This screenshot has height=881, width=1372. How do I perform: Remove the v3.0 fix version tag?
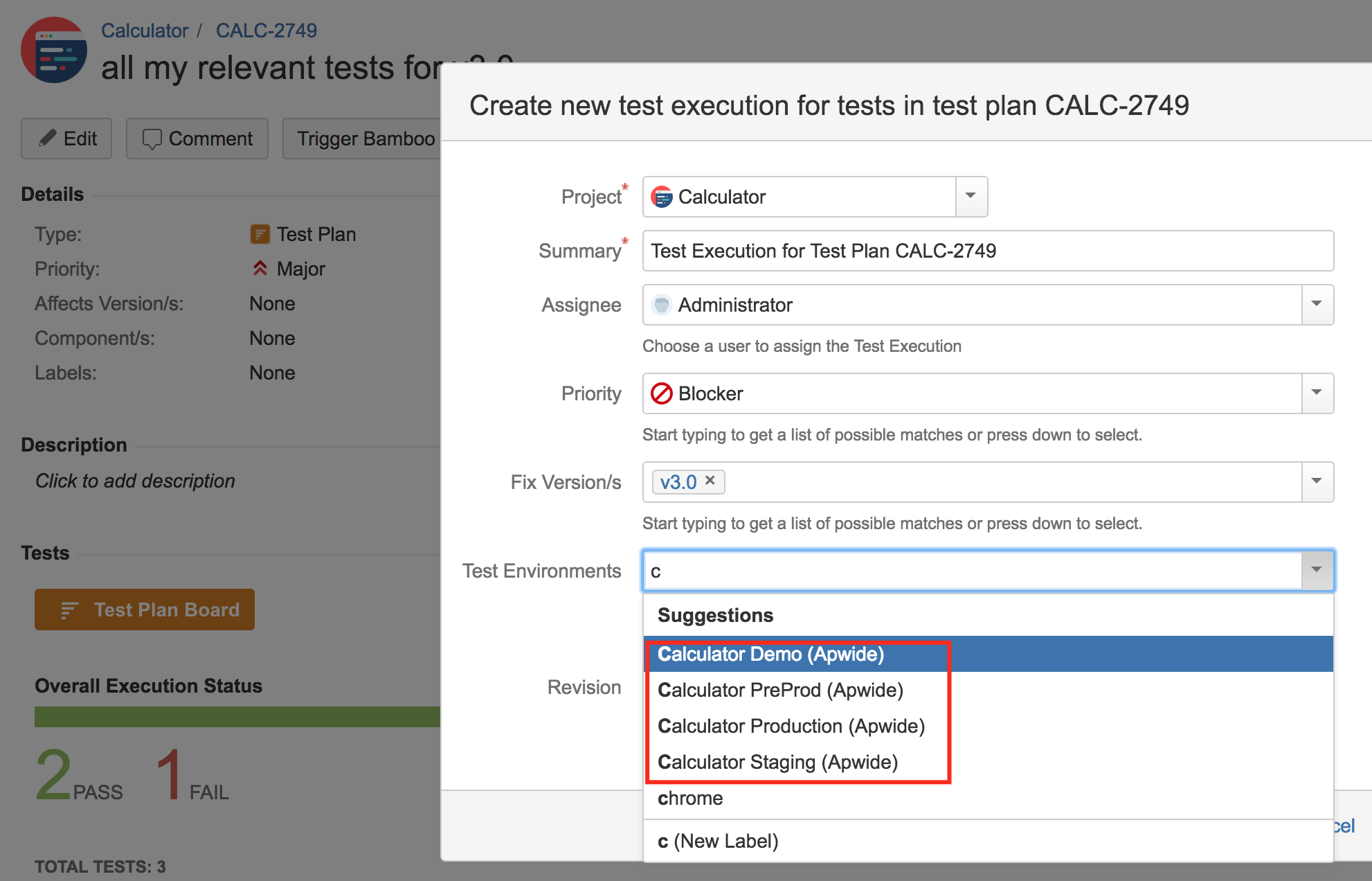coord(710,481)
